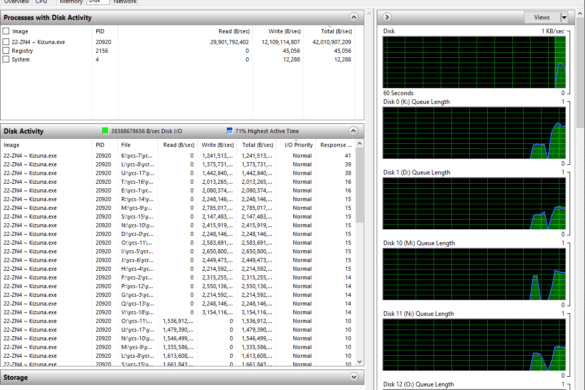Switch to the Memory tab

[x=71, y=2]
